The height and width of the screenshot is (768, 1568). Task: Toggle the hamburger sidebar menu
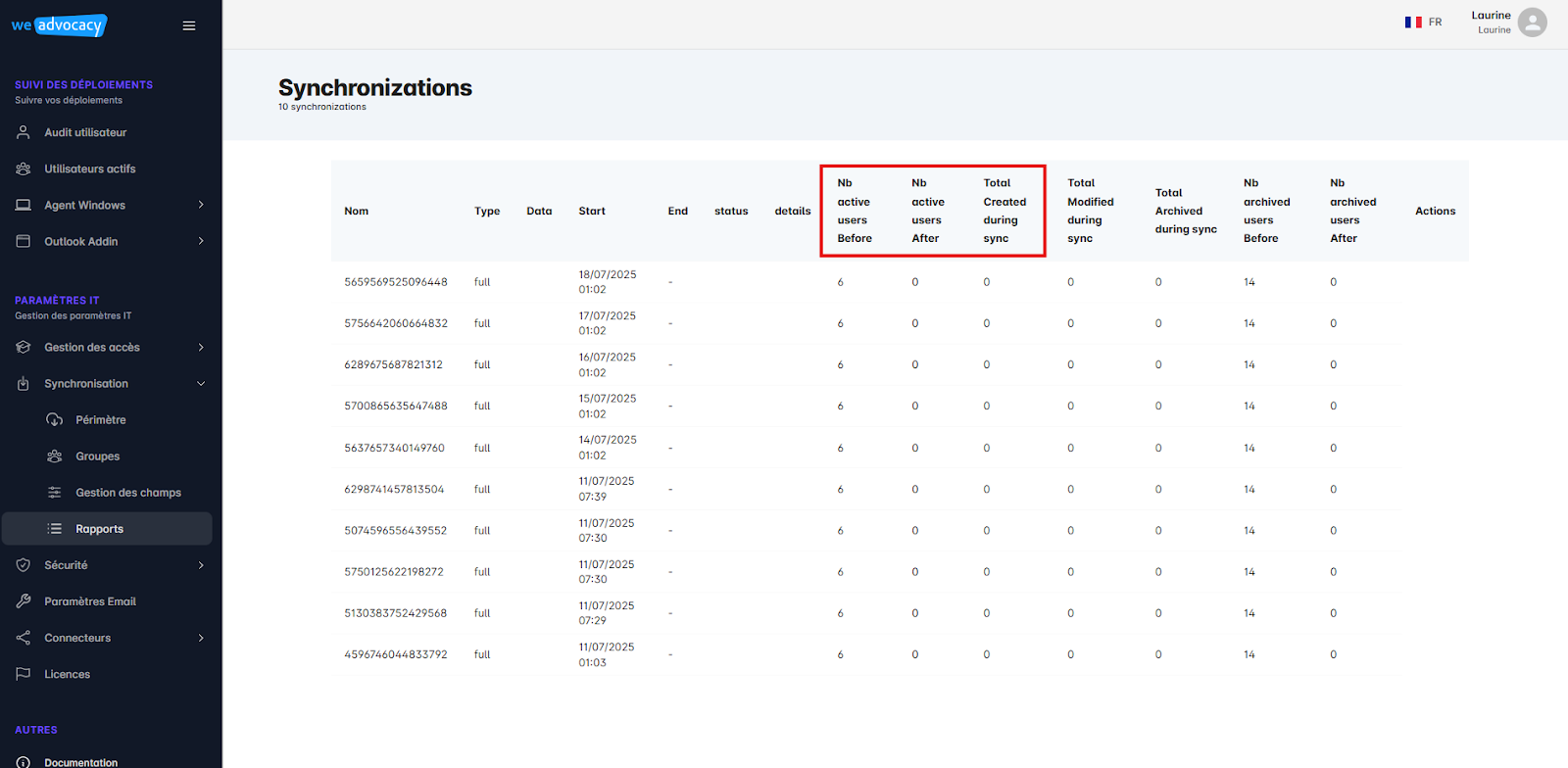pyautogui.click(x=189, y=26)
